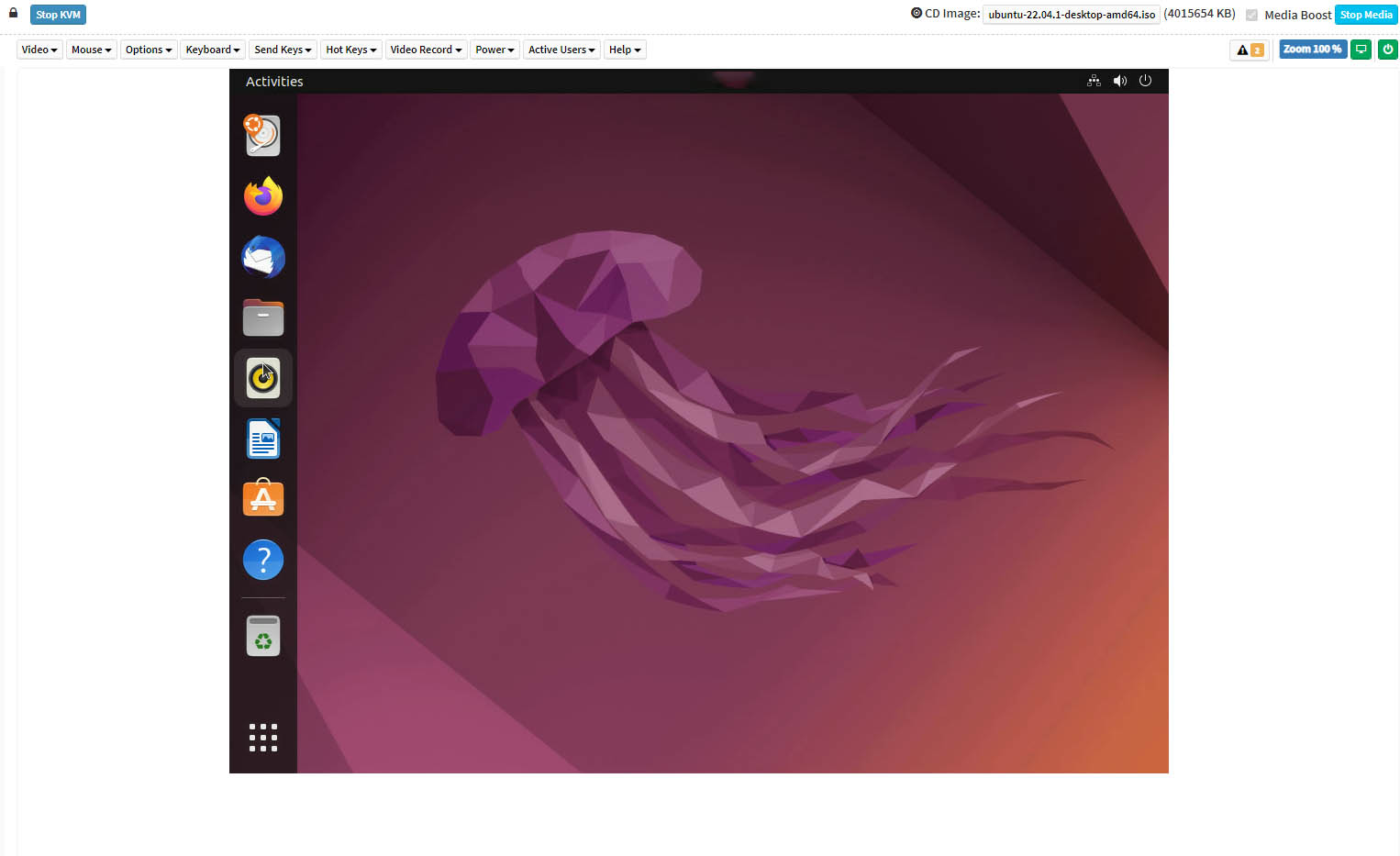
Task: Click the green display monitor button
Action: tap(1361, 50)
